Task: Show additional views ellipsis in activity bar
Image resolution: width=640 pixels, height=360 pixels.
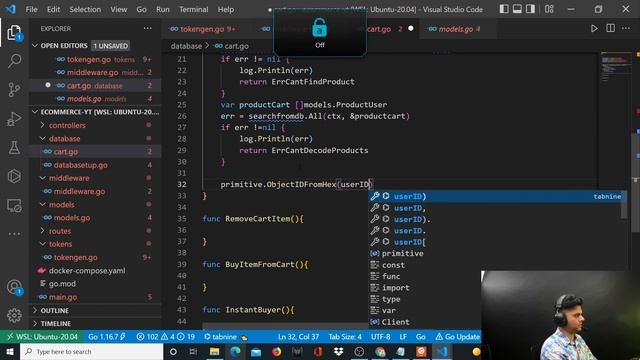Action: 14,234
